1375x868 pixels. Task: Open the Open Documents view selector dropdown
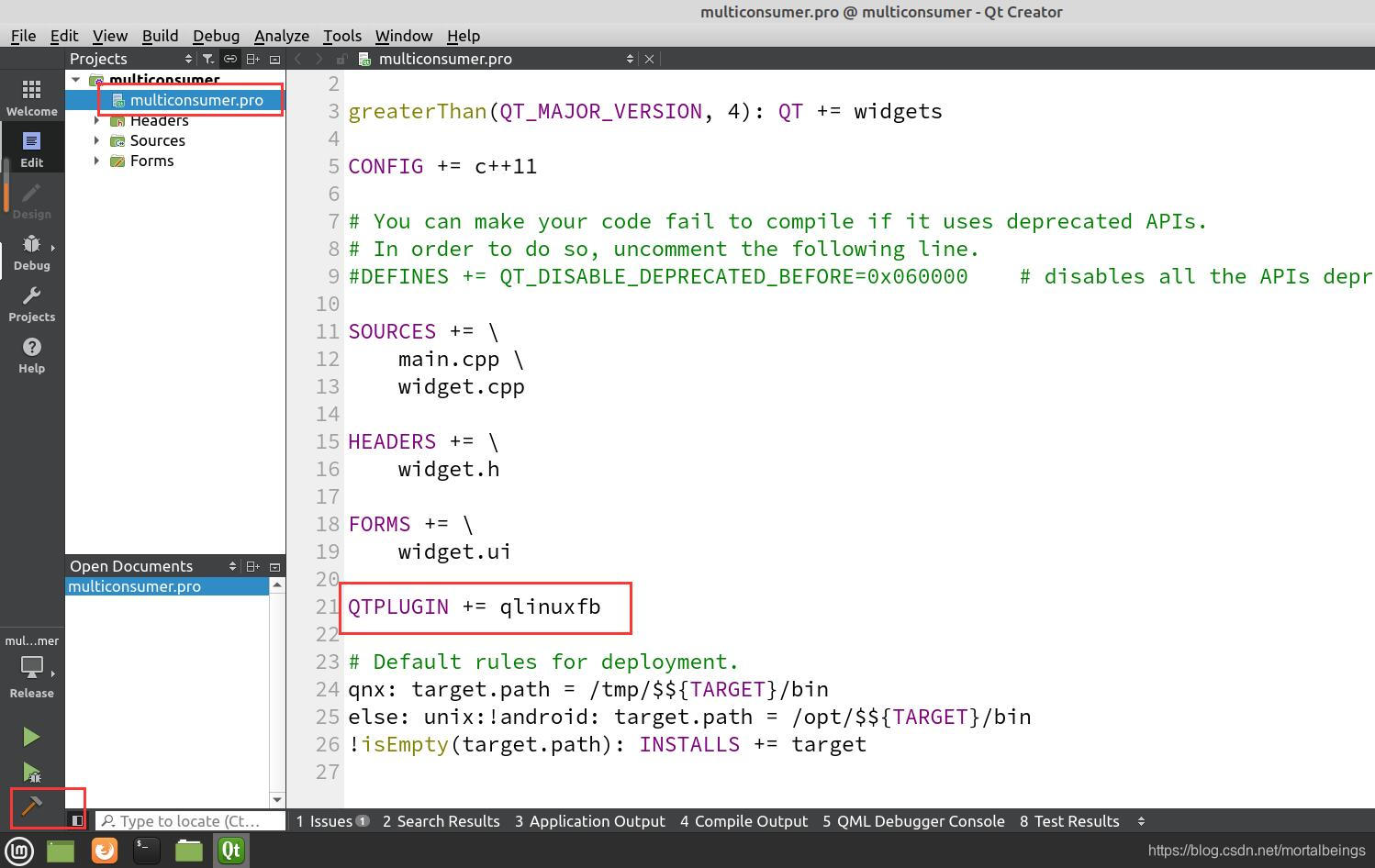click(x=232, y=566)
